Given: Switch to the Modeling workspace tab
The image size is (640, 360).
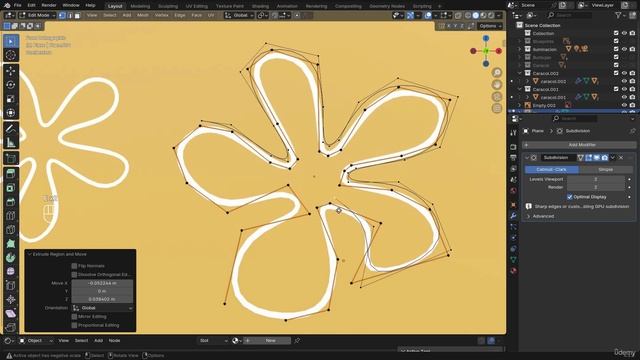Looking at the screenshot, I should [x=140, y=6].
